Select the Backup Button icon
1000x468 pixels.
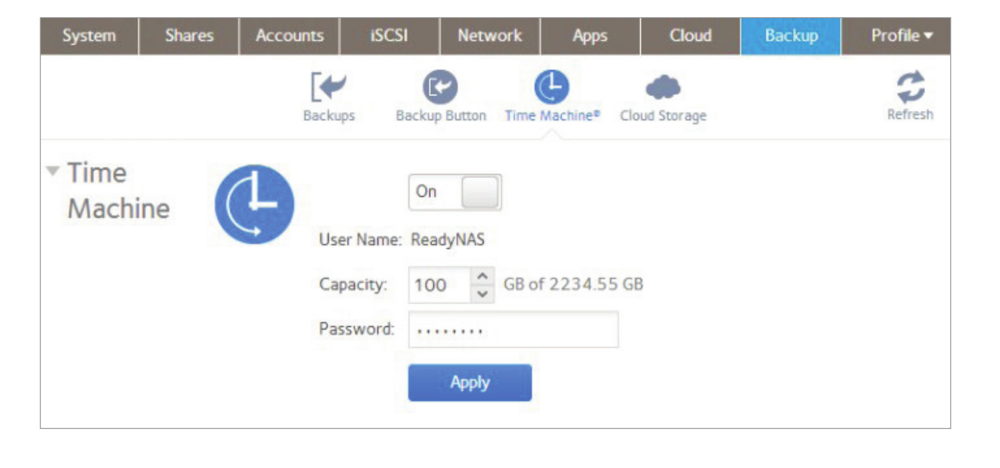click(x=440, y=89)
